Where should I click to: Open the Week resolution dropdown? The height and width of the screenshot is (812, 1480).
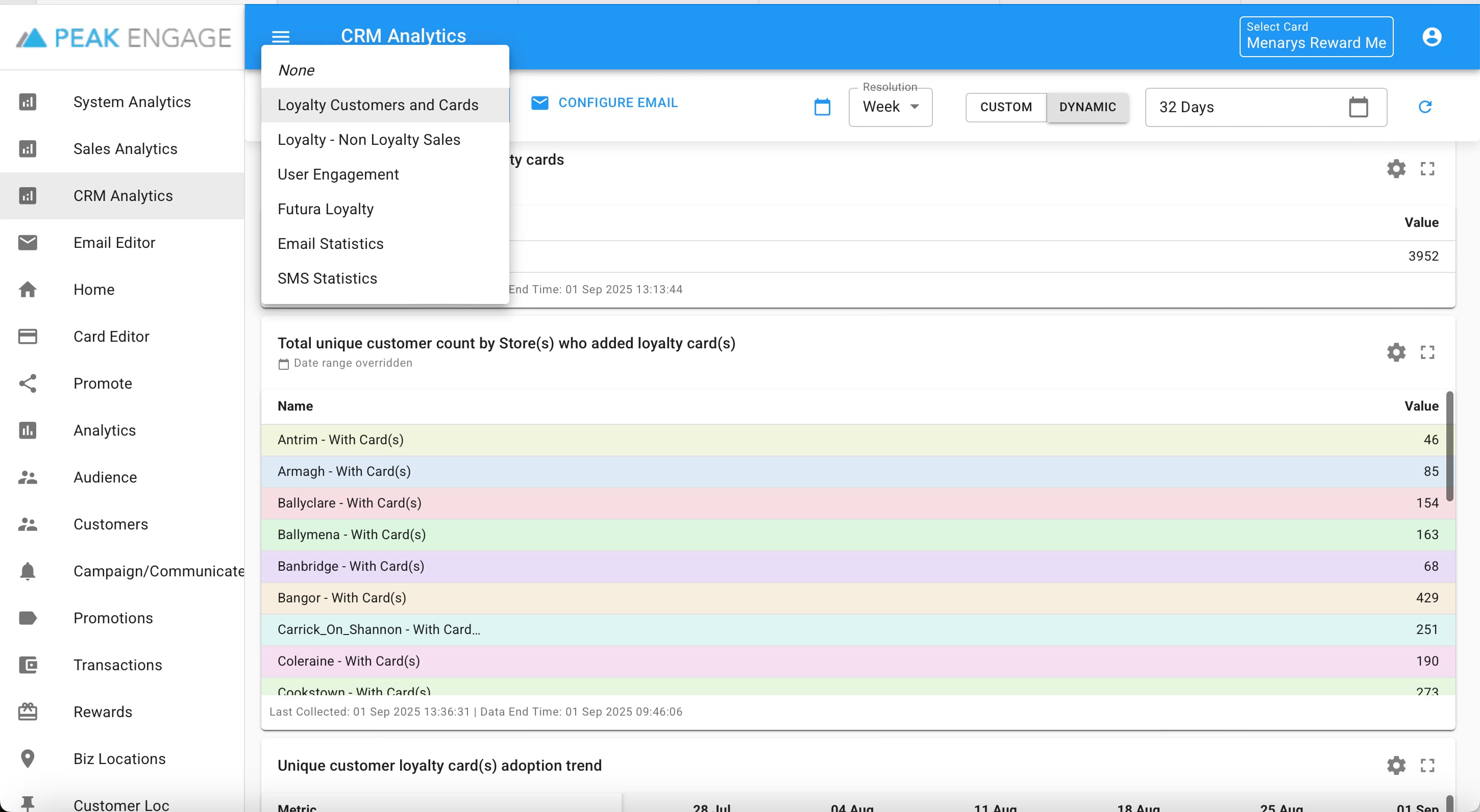(x=890, y=107)
